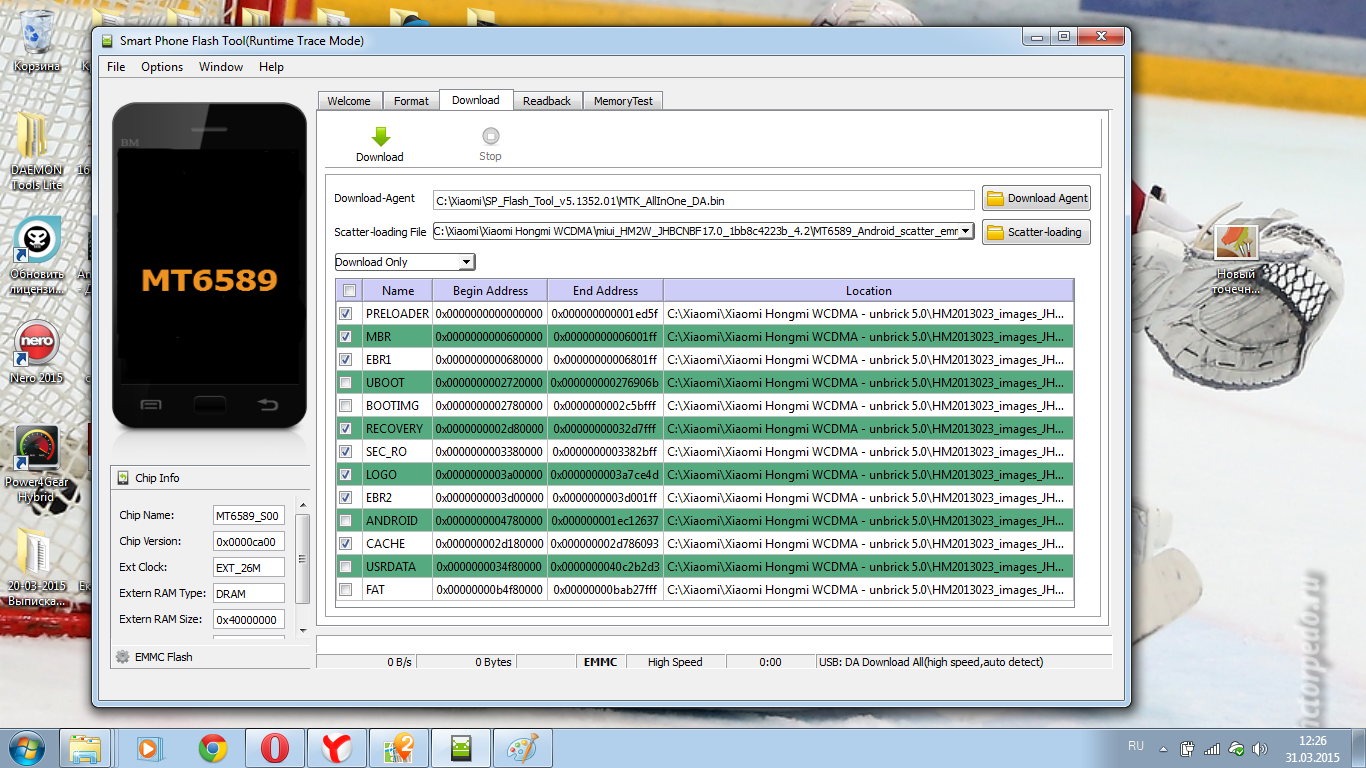
Task: Click the green Download arrow icon
Action: [380, 137]
